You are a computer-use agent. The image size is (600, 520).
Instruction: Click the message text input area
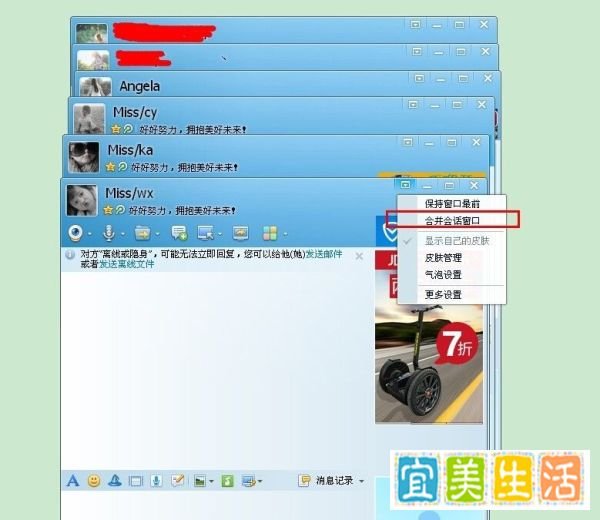218,505
